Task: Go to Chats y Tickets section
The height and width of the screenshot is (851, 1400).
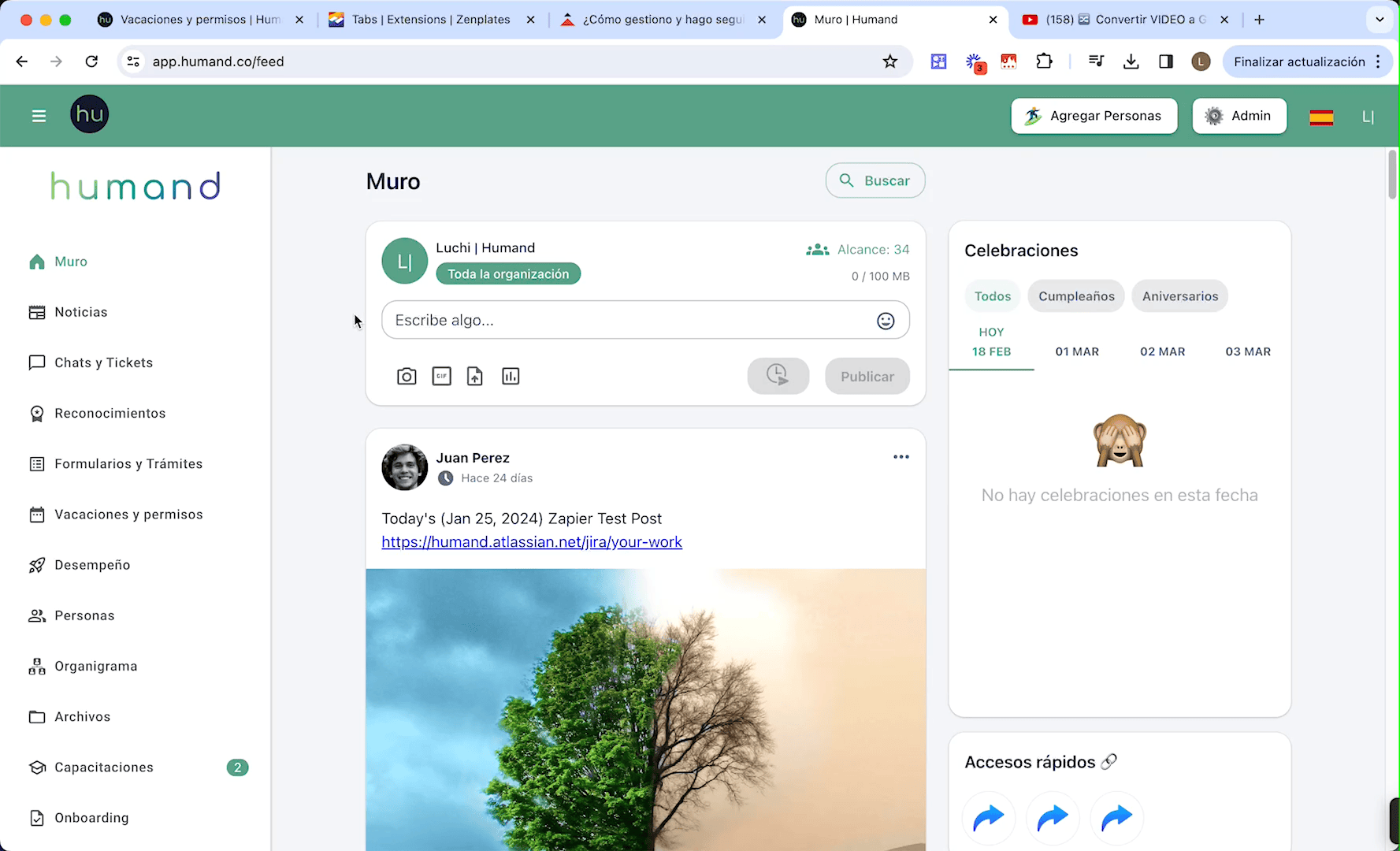Action: pos(103,362)
